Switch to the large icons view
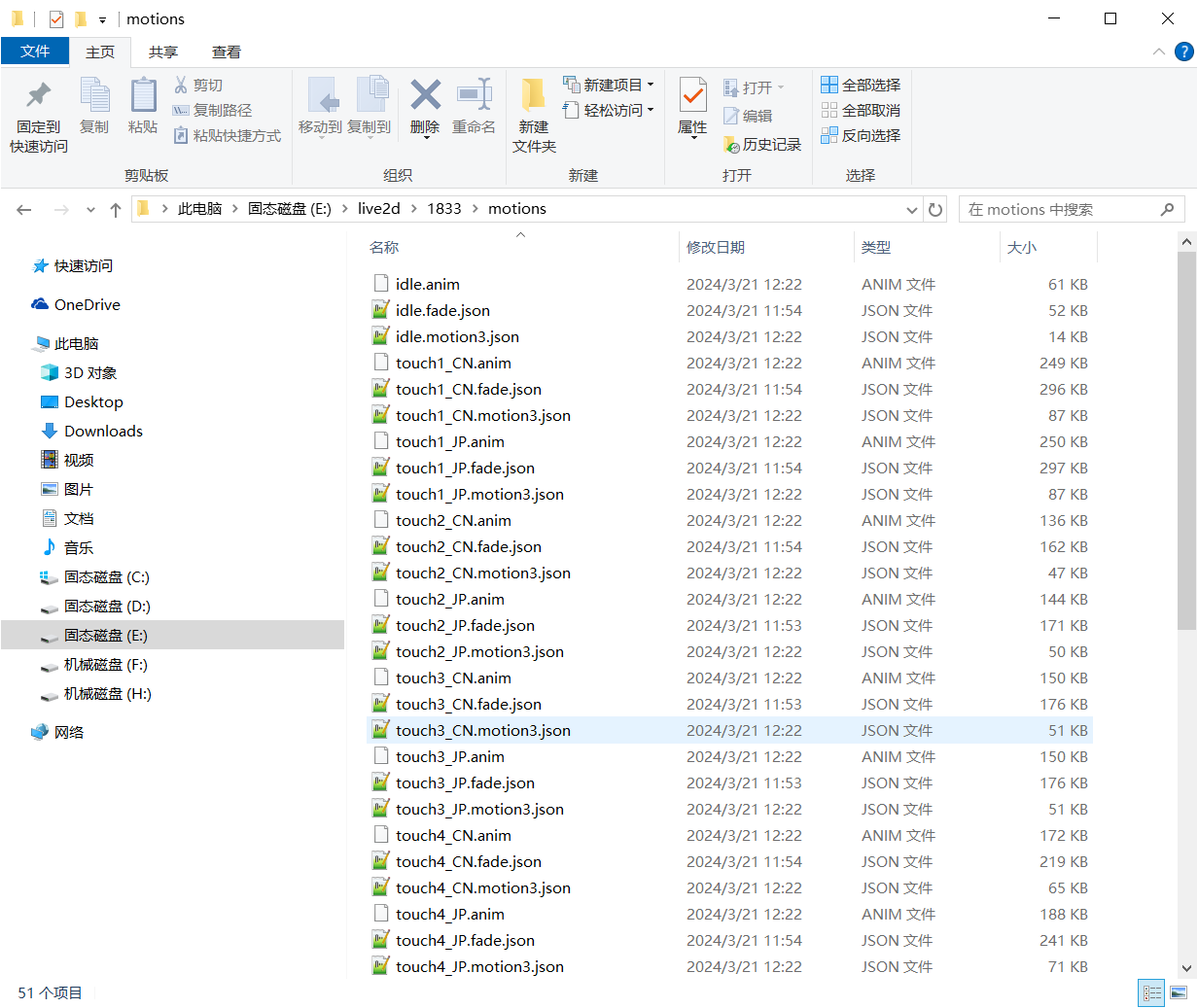This screenshot has width=1198, height=1008. tap(1179, 993)
